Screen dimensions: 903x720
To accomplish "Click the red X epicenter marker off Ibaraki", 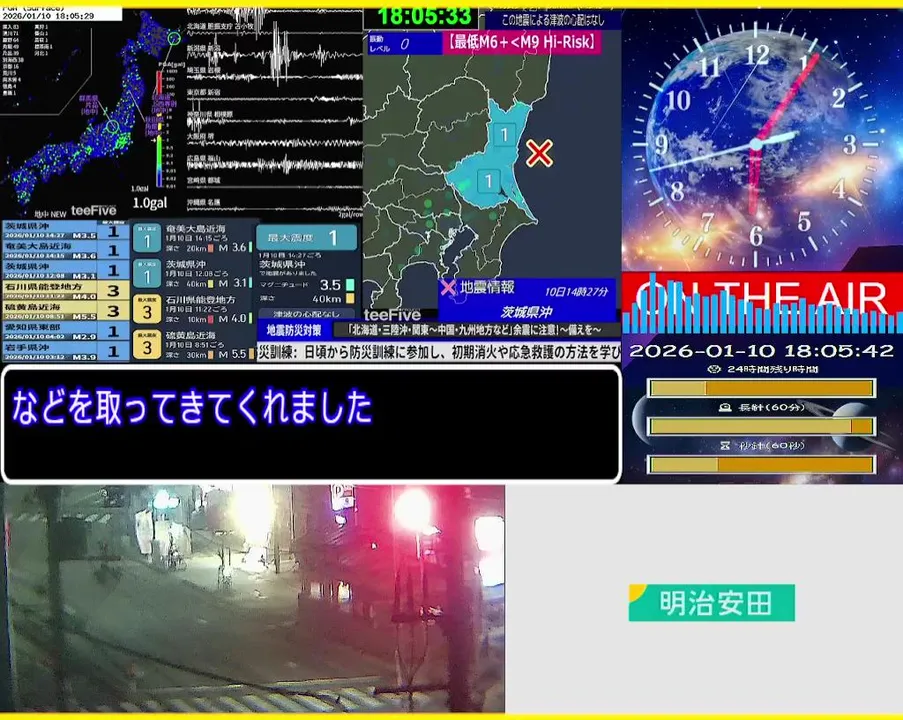I will point(539,153).
